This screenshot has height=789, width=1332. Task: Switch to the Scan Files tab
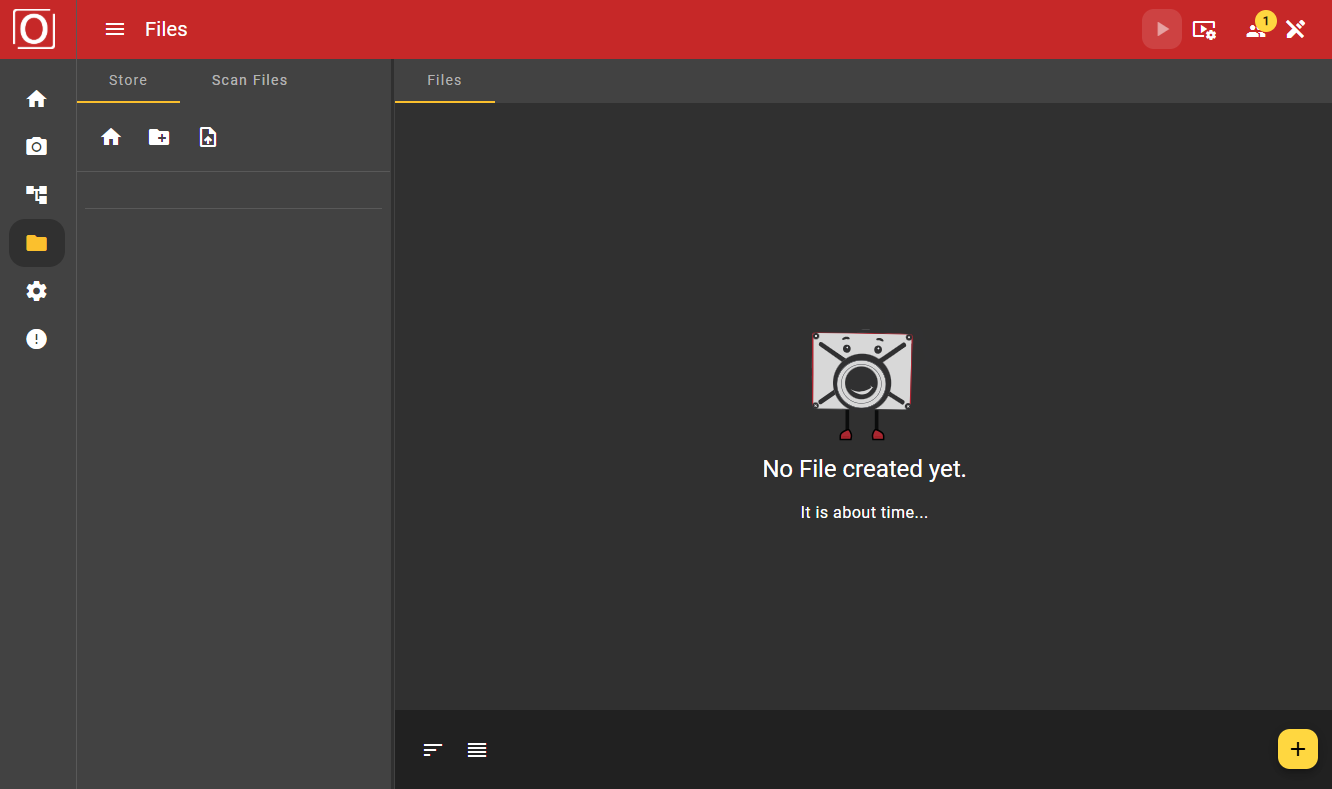click(x=249, y=80)
